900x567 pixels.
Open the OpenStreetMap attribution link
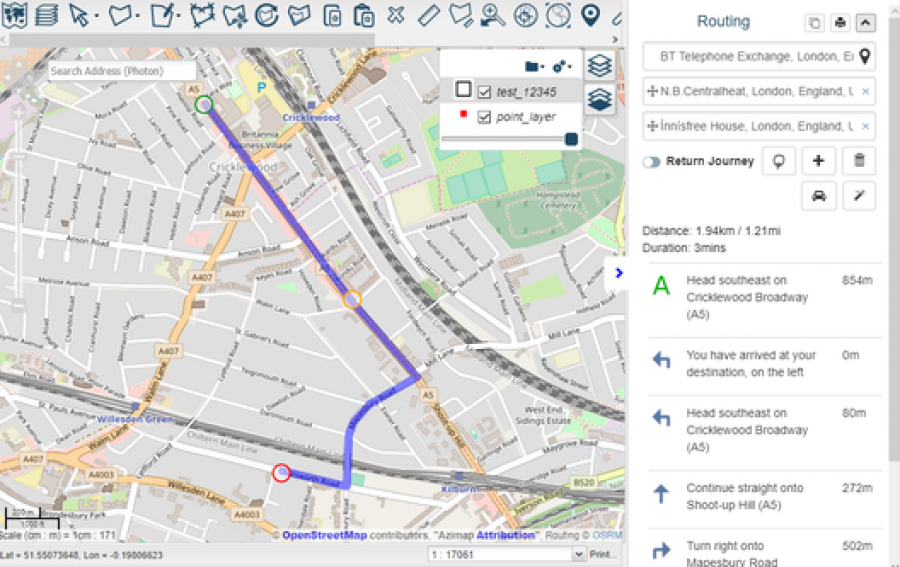pyautogui.click(x=324, y=535)
